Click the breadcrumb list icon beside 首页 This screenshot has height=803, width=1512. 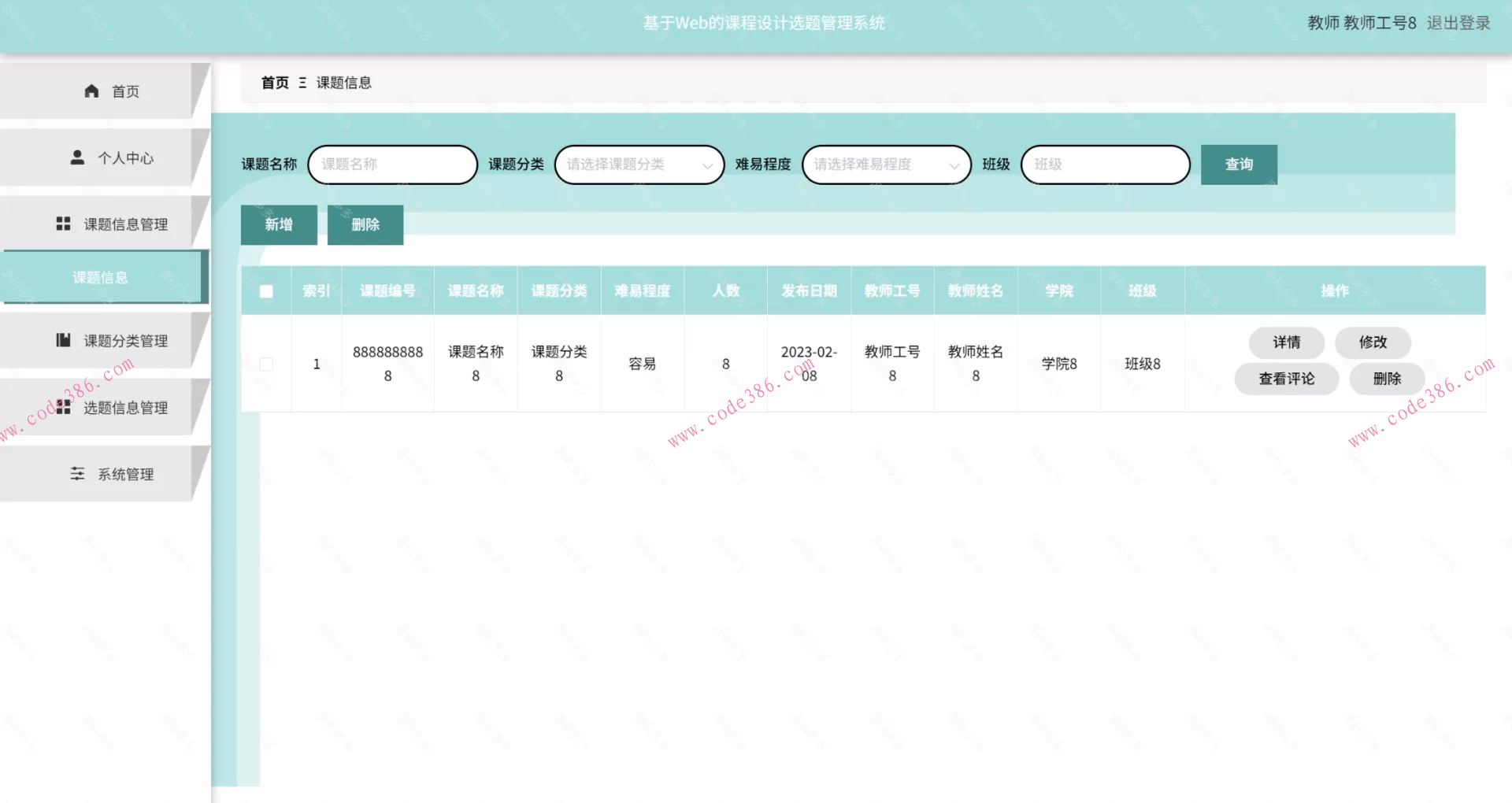(302, 82)
